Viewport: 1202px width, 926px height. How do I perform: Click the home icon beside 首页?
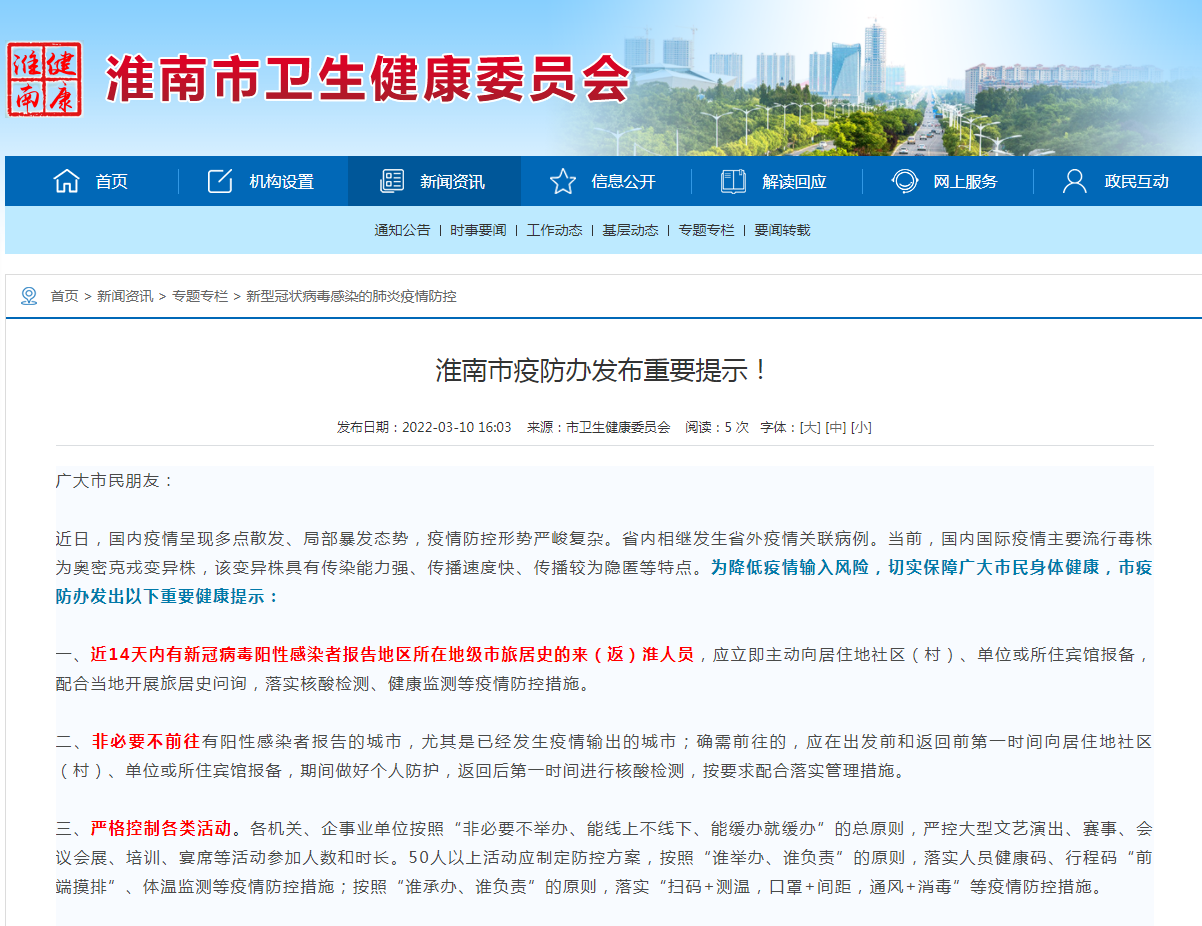67,181
